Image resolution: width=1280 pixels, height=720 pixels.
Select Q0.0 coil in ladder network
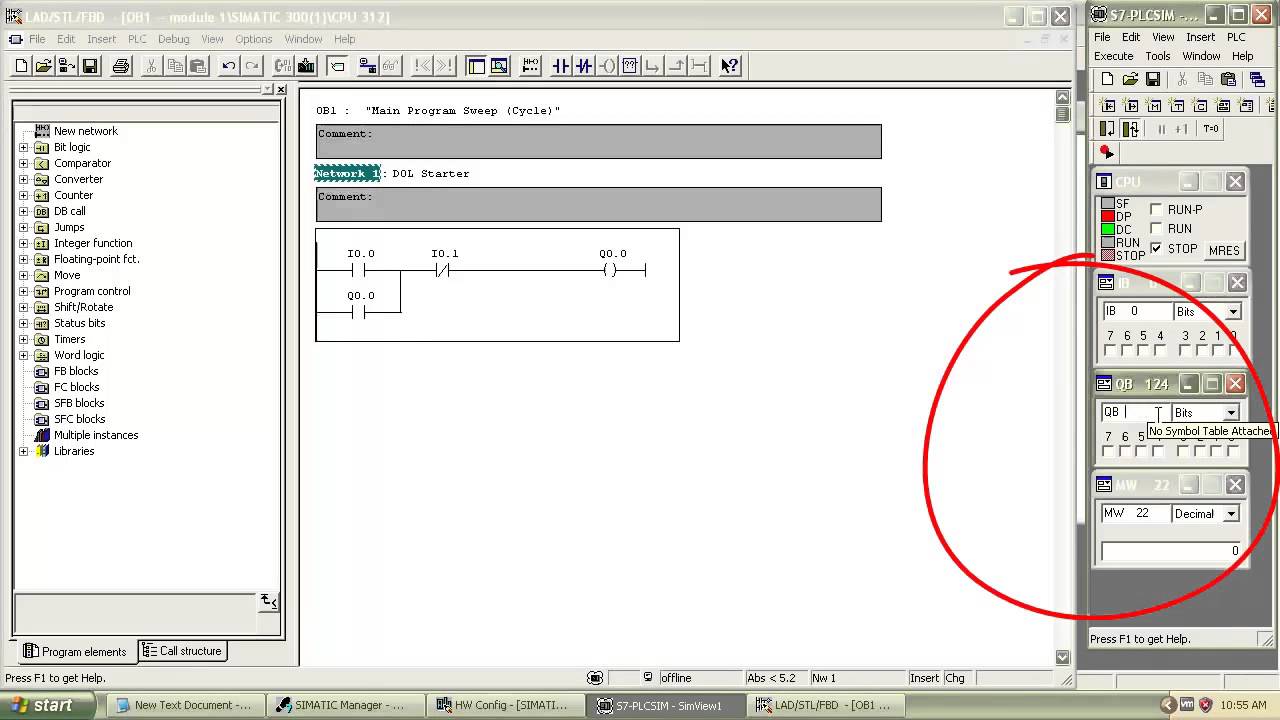(x=610, y=270)
